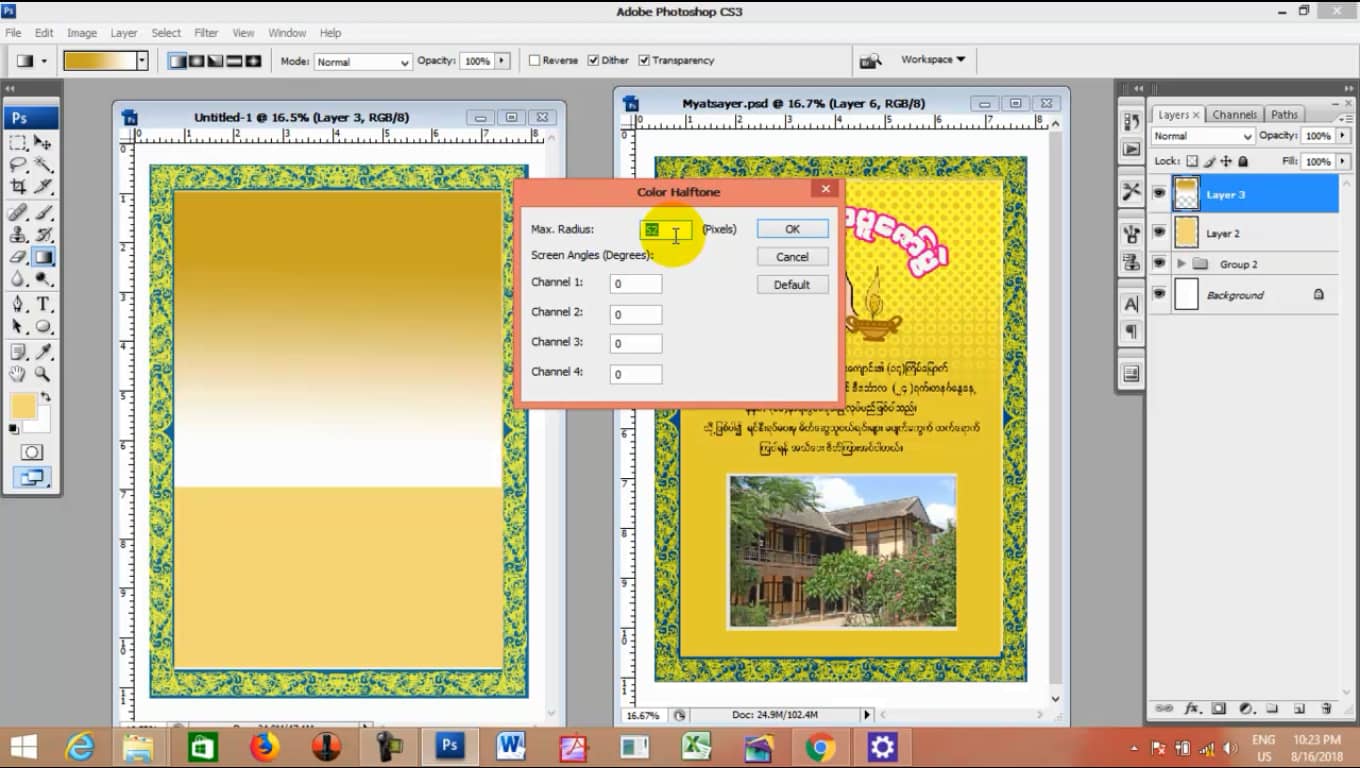Select the Crop tool
The width and height of the screenshot is (1360, 768).
(x=18, y=186)
